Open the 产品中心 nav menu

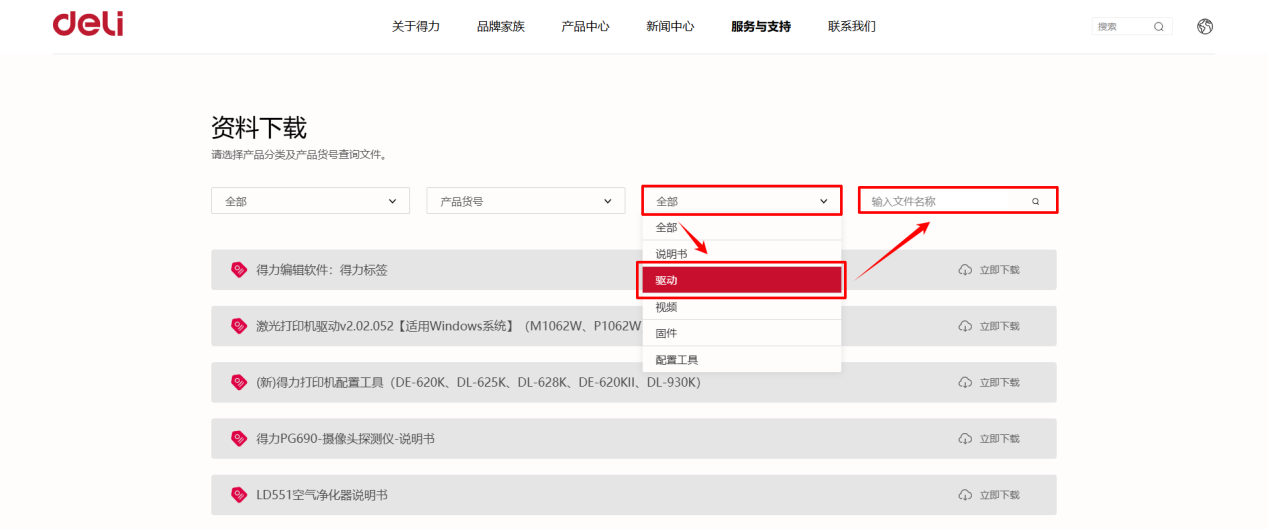point(585,27)
